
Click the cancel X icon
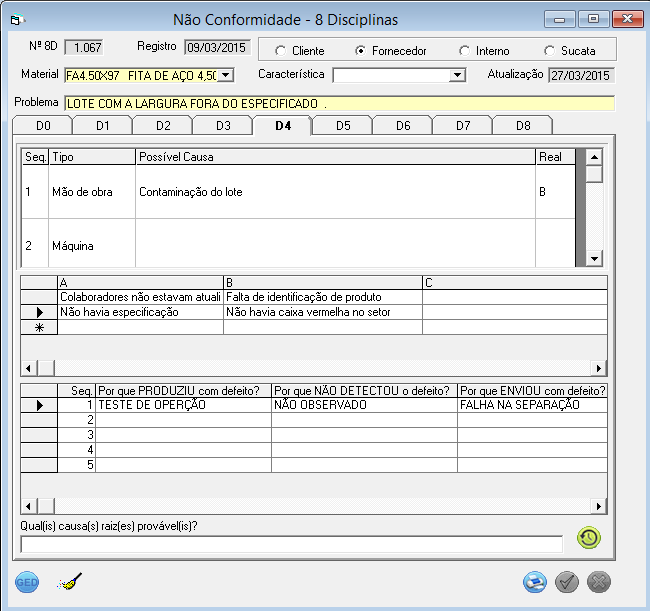pos(599,582)
